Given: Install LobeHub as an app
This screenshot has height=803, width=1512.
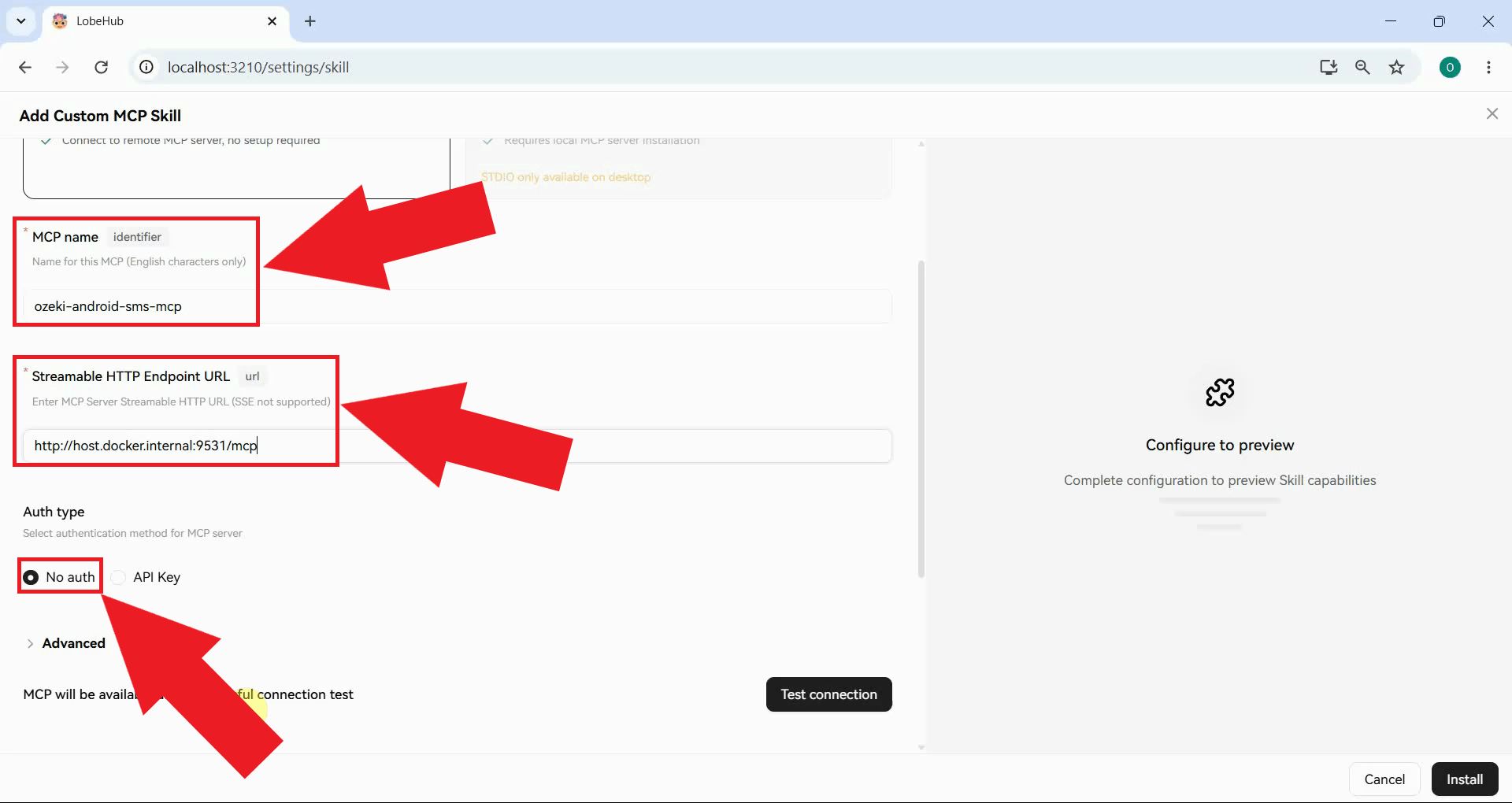Looking at the screenshot, I should 1329,68.
